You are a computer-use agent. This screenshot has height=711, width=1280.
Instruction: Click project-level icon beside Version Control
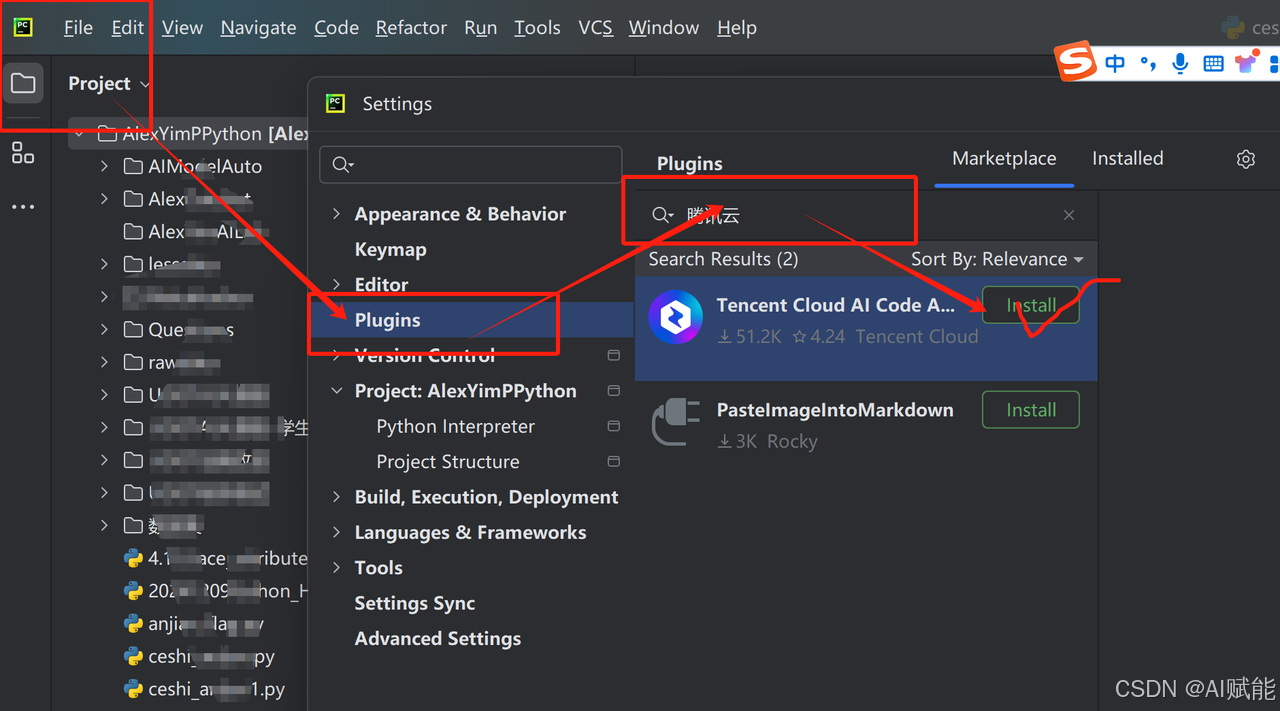(614, 355)
